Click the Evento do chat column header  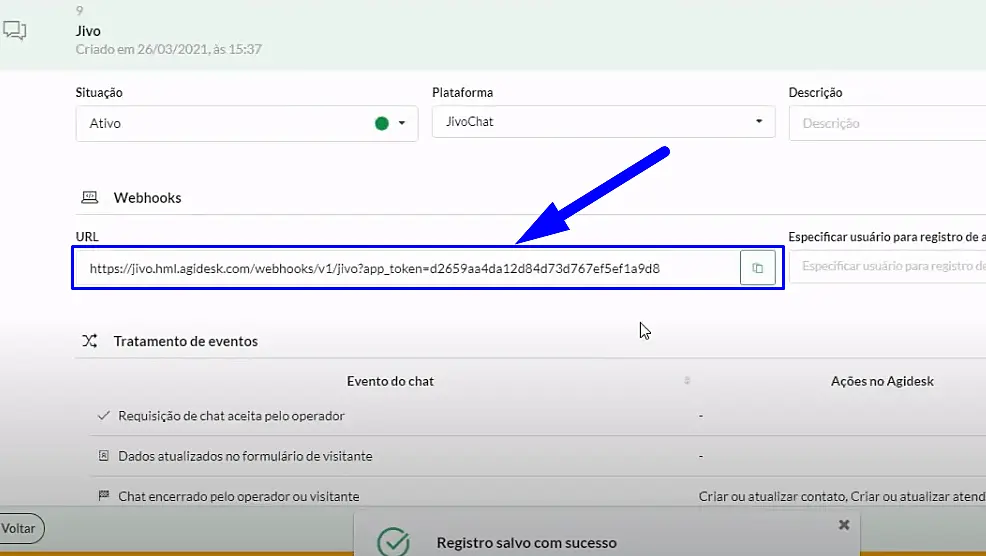[390, 381]
